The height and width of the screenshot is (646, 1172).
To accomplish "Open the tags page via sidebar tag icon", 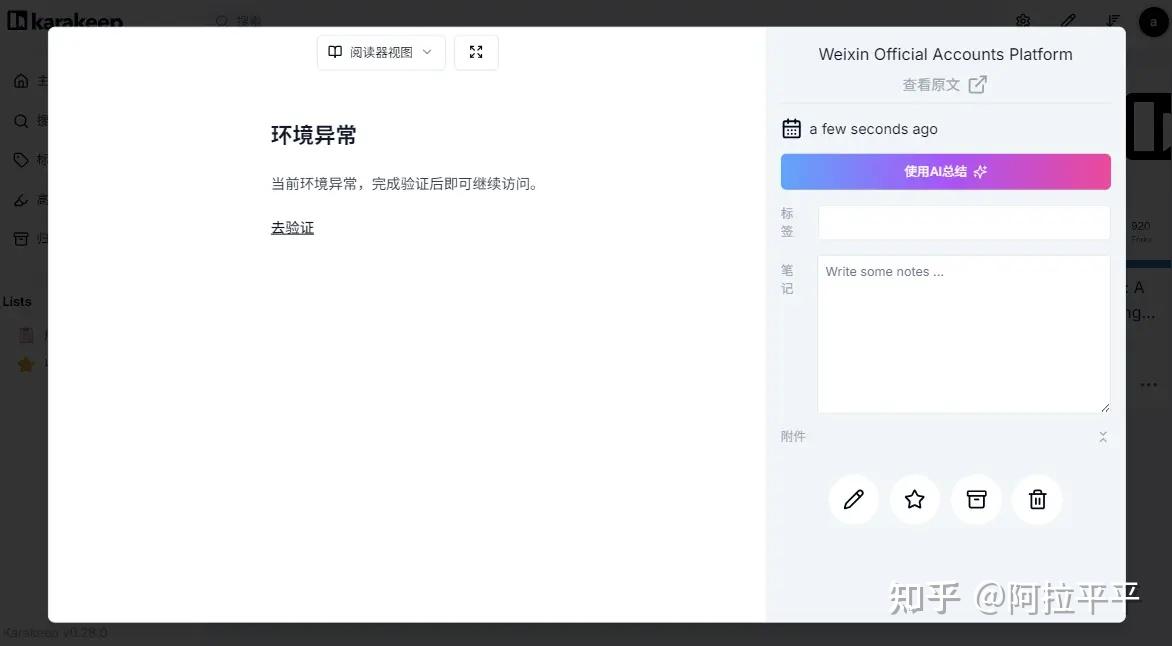I will [22, 159].
